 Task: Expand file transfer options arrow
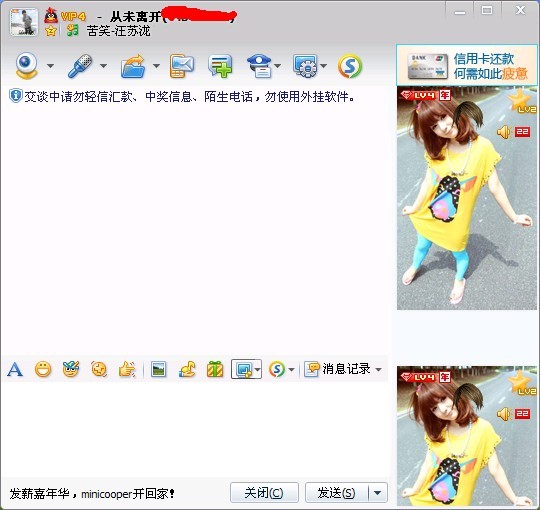point(156,66)
